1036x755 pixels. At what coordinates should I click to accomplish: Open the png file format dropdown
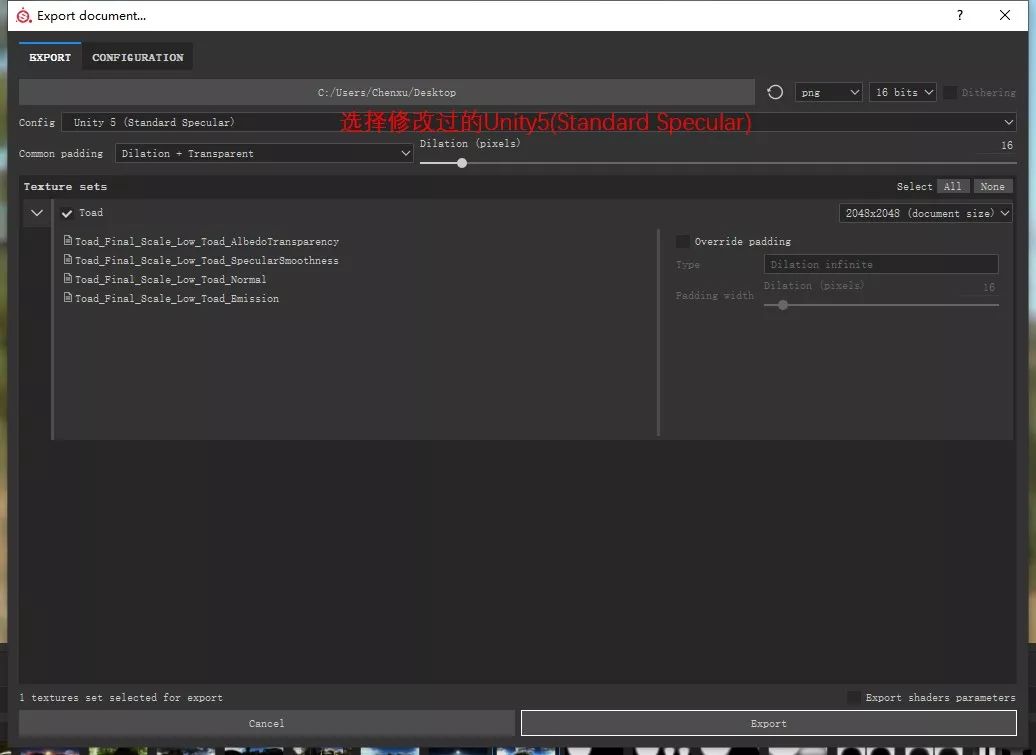828,92
